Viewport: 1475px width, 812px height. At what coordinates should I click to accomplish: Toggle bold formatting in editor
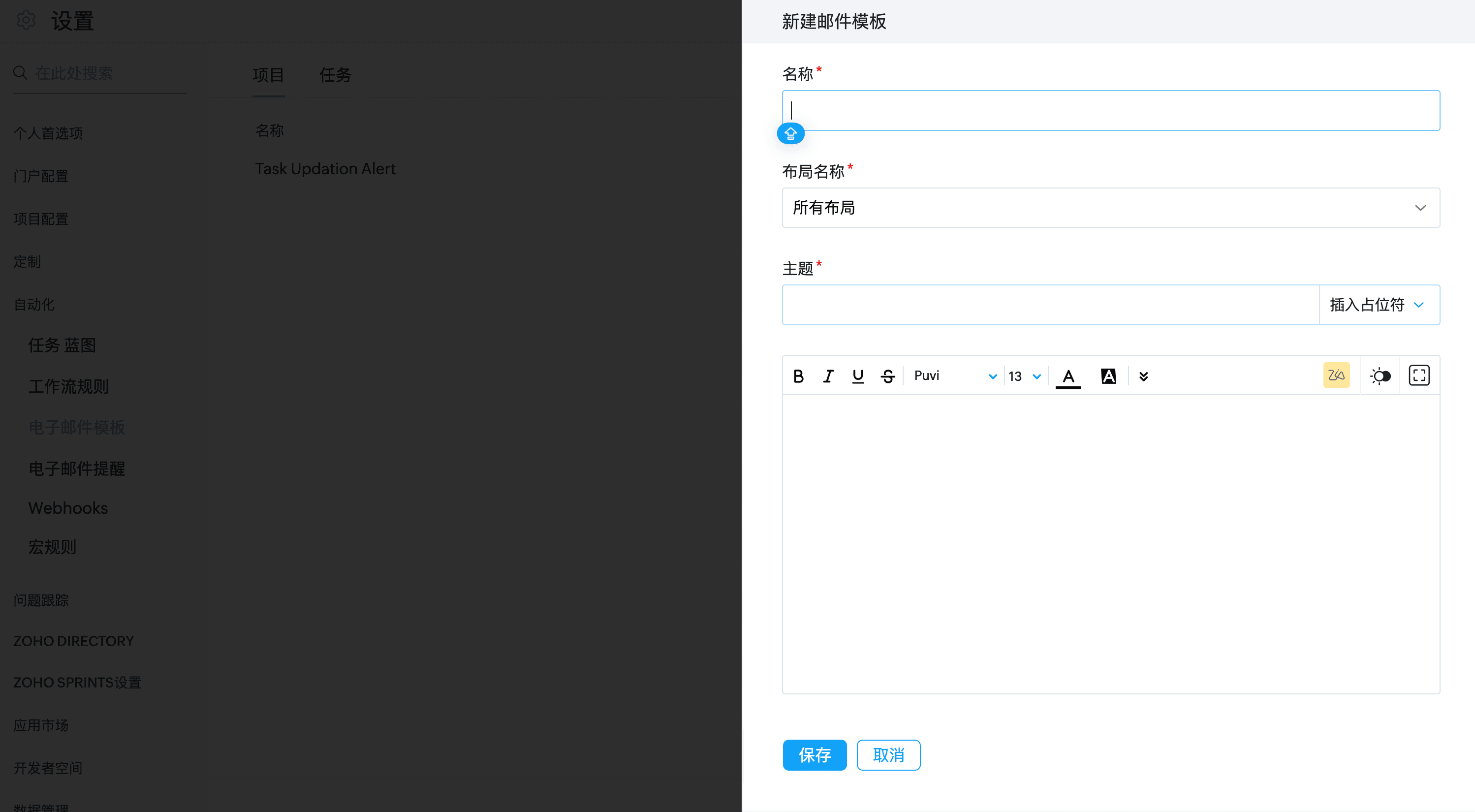point(798,376)
